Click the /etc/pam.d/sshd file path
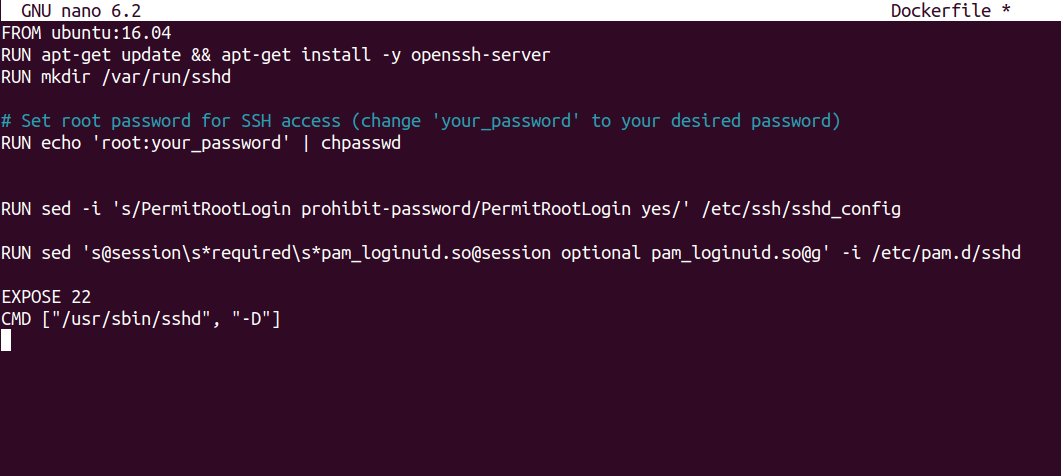This screenshot has width=1061, height=476. [x=944, y=253]
